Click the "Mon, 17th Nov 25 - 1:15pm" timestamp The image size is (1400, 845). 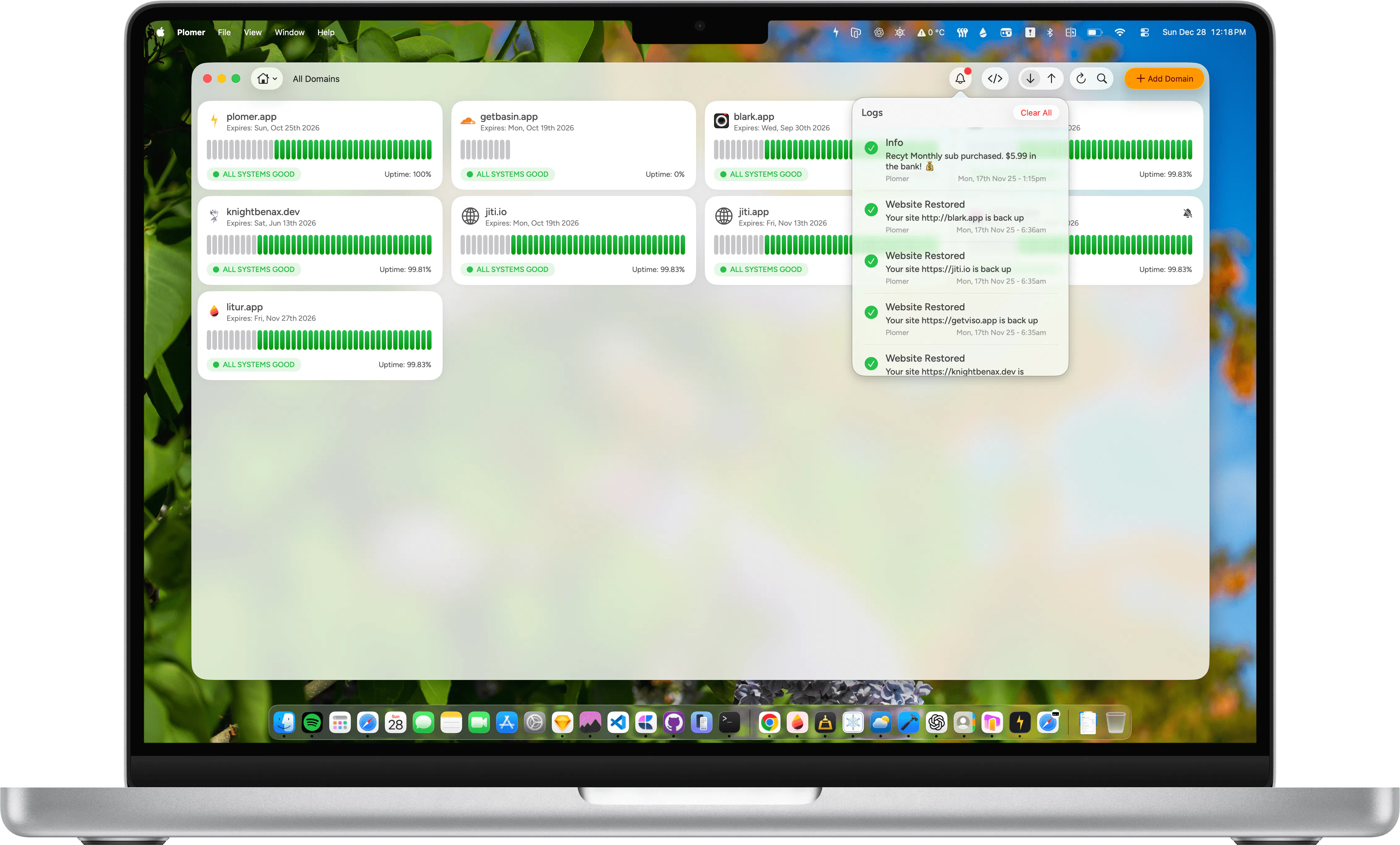(1002, 178)
